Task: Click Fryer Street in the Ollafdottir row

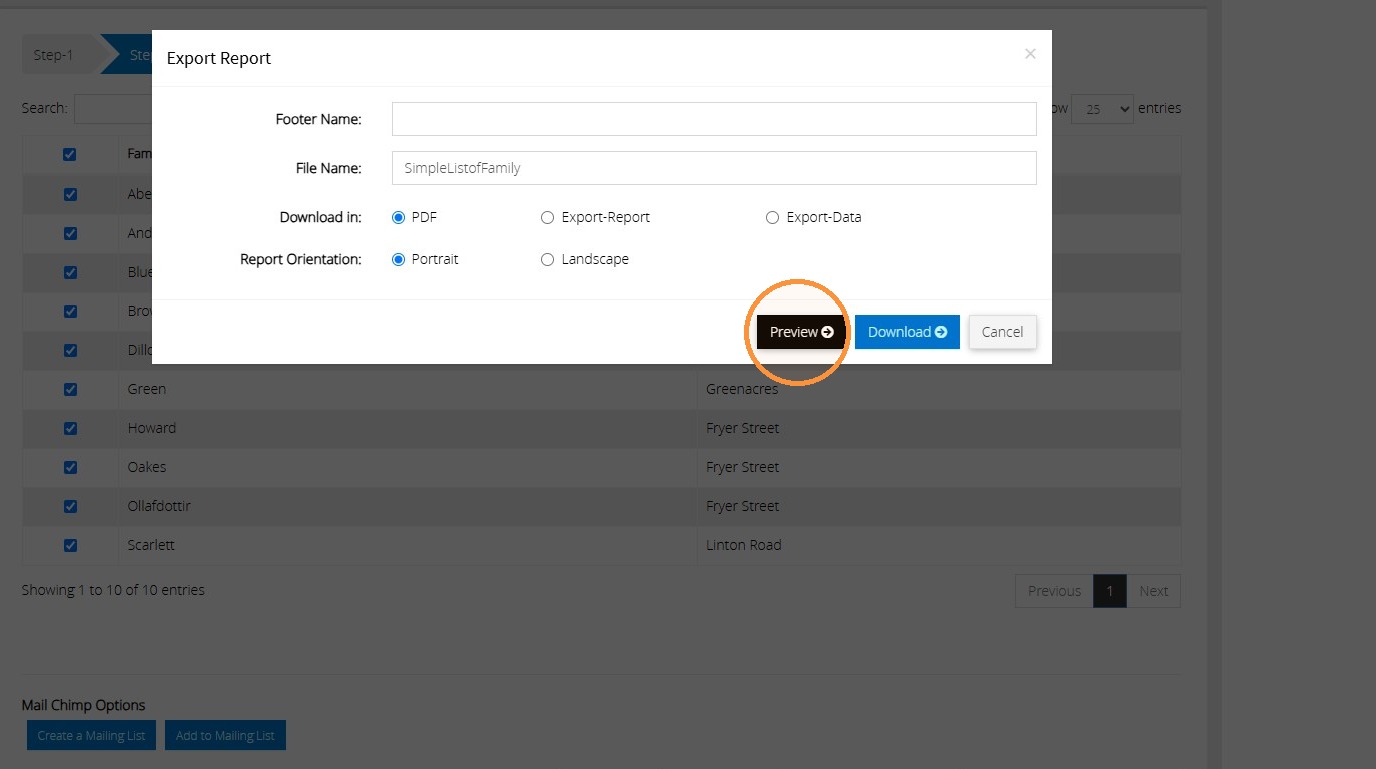Action: pyautogui.click(x=742, y=506)
